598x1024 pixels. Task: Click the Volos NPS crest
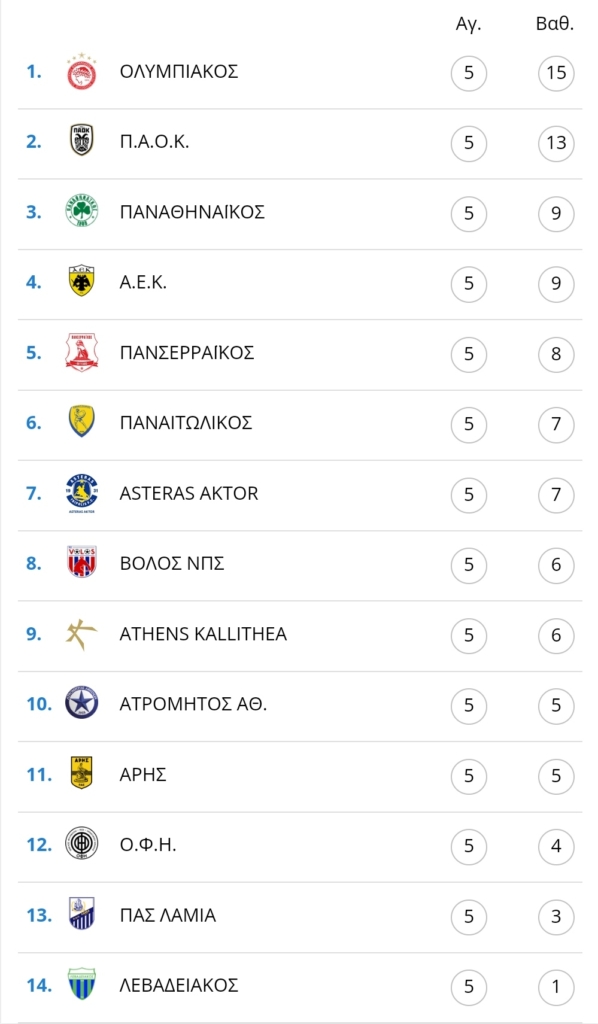pos(82,562)
